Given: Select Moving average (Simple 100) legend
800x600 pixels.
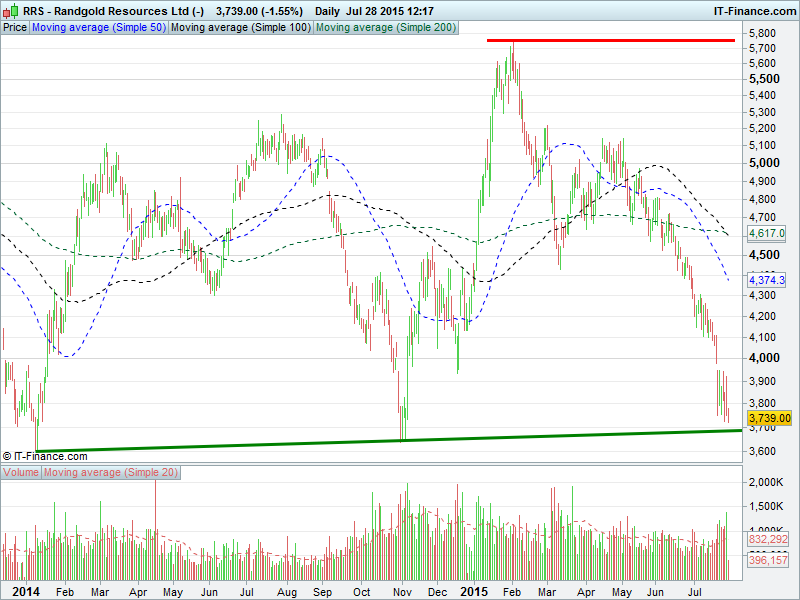Looking at the screenshot, I should point(241,28).
